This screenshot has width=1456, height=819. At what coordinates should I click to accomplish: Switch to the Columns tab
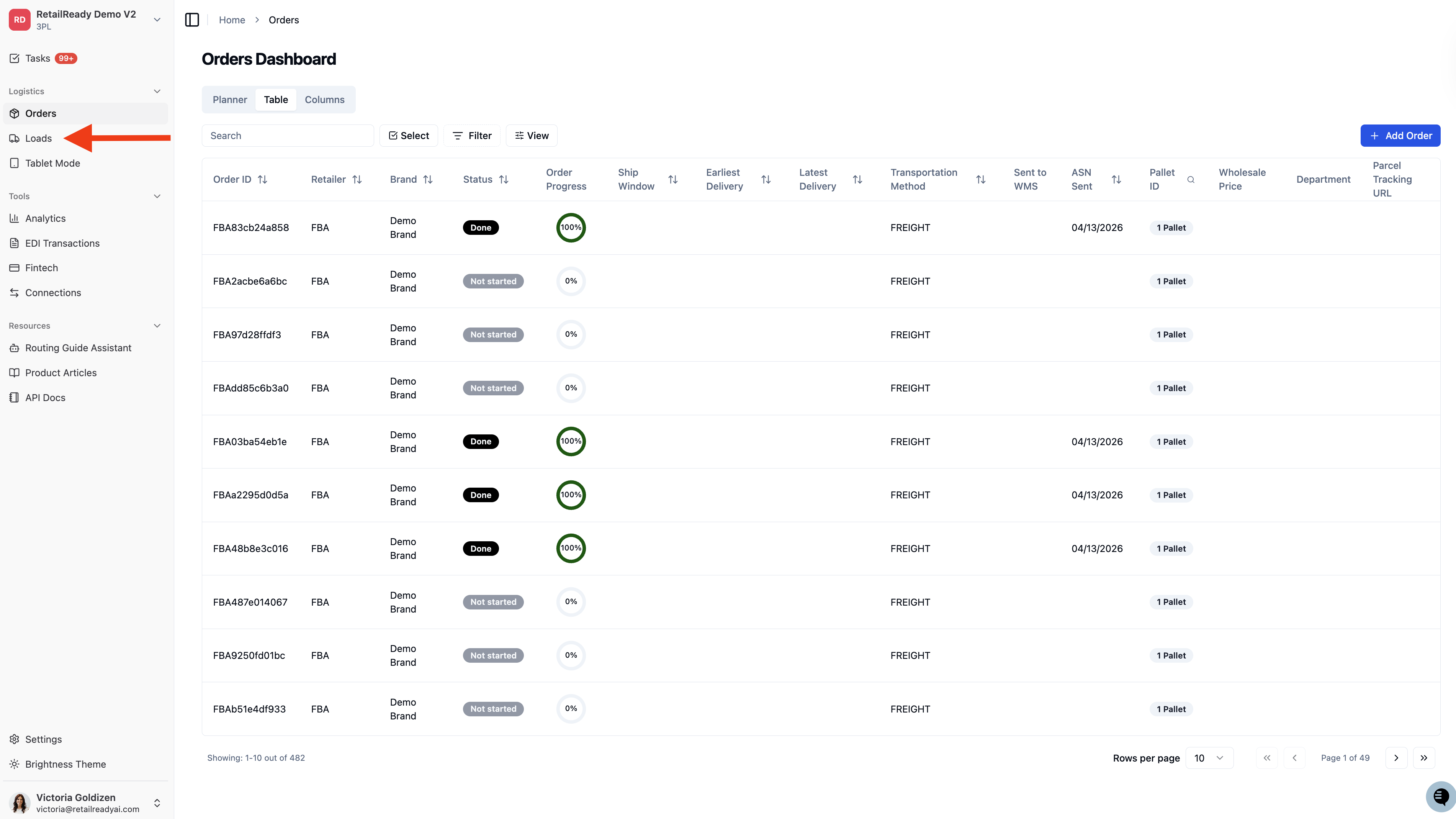324,100
